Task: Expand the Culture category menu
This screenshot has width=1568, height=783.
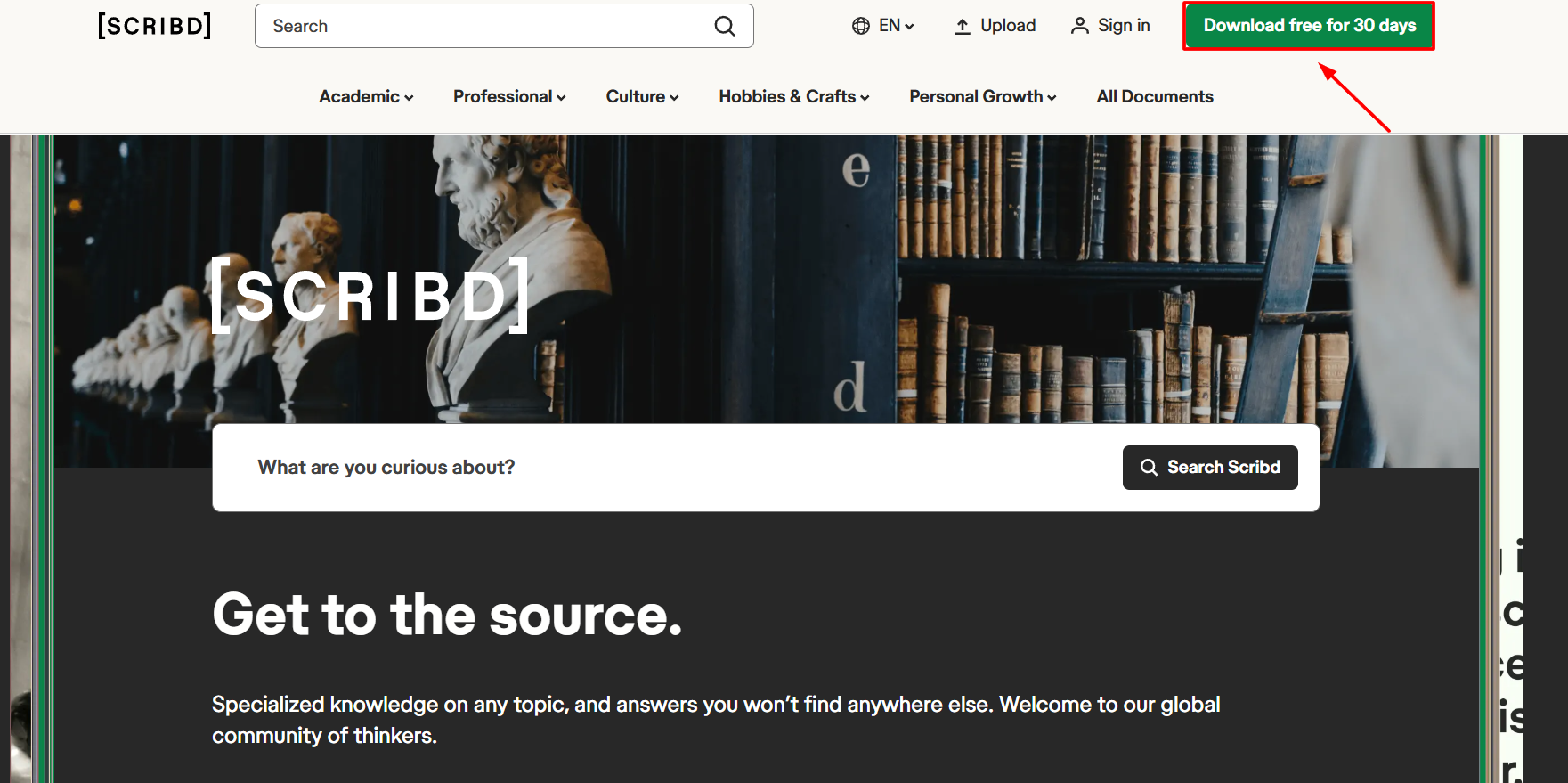Action: tap(642, 96)
